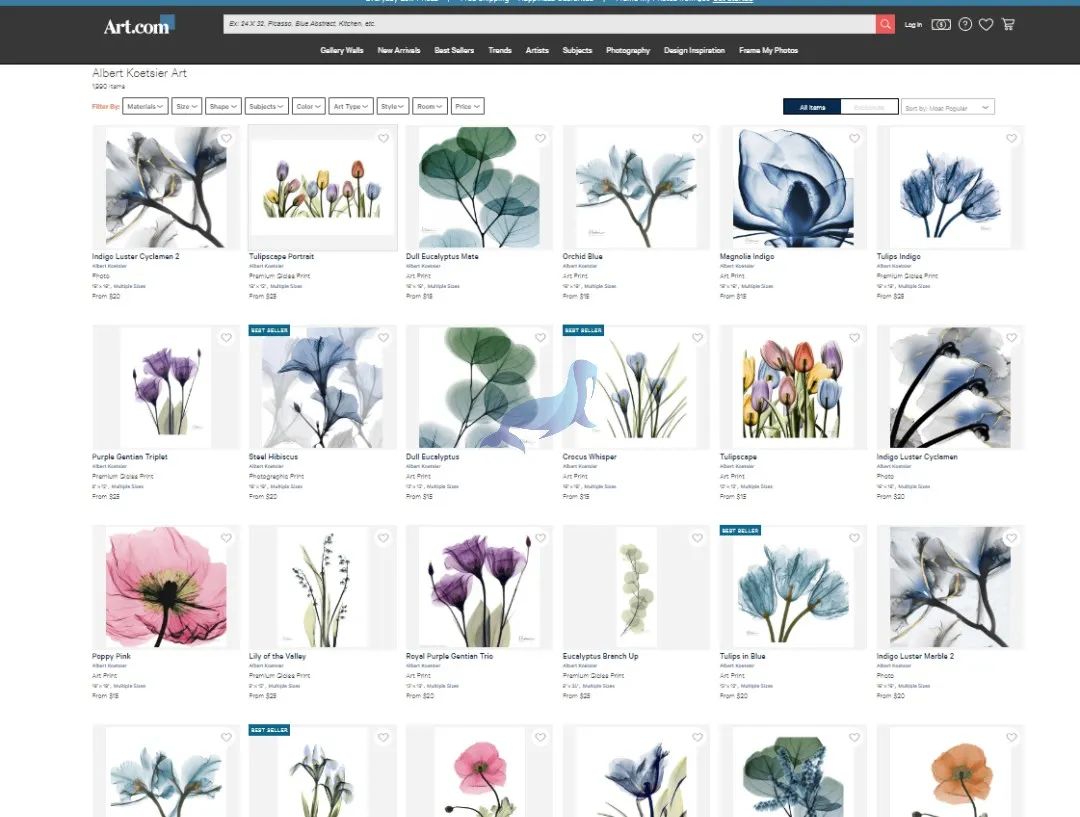Screen dimensions: 1080x817
Task: Favorite Dull Eucalyptus with heart icon
Action: point(540,338)
